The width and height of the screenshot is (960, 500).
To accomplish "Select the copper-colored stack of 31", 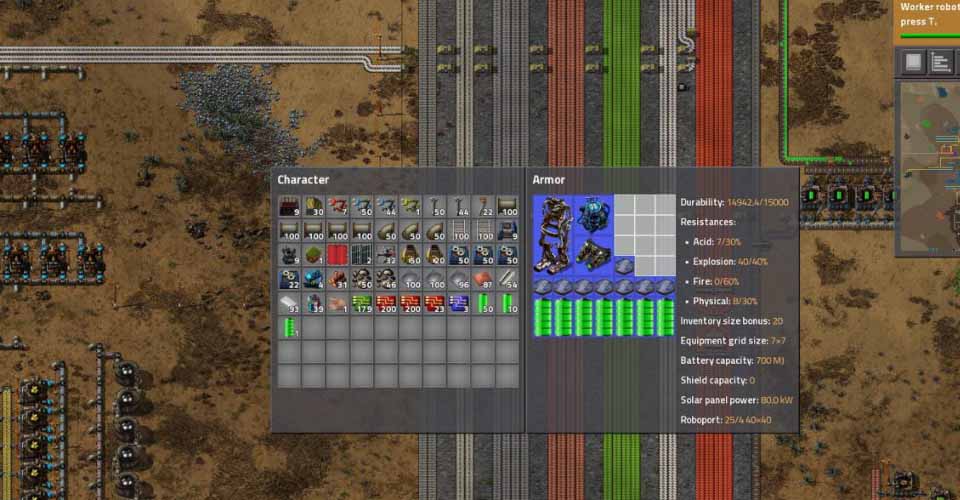I will click(x=337, y=279).
